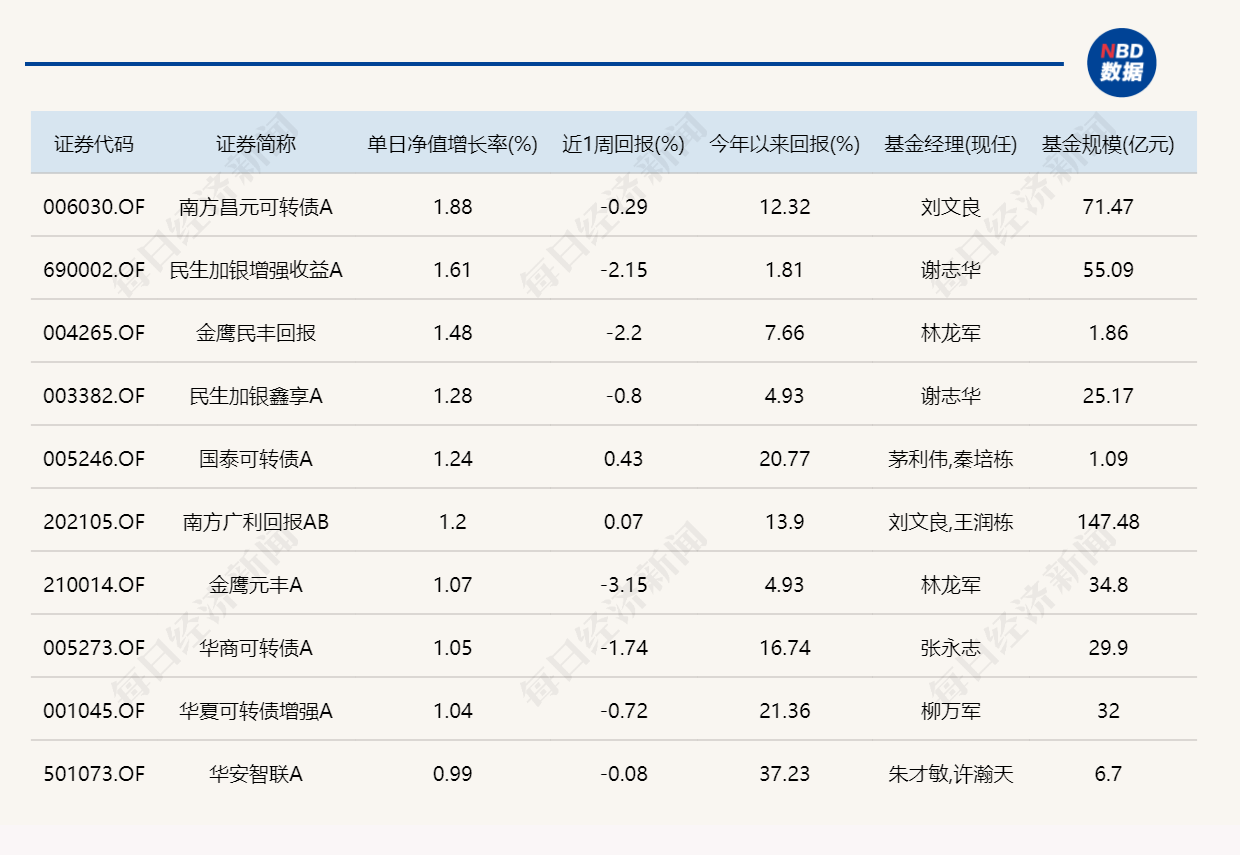
Task: Select fund size 71.47
Action: [1108, 207]
